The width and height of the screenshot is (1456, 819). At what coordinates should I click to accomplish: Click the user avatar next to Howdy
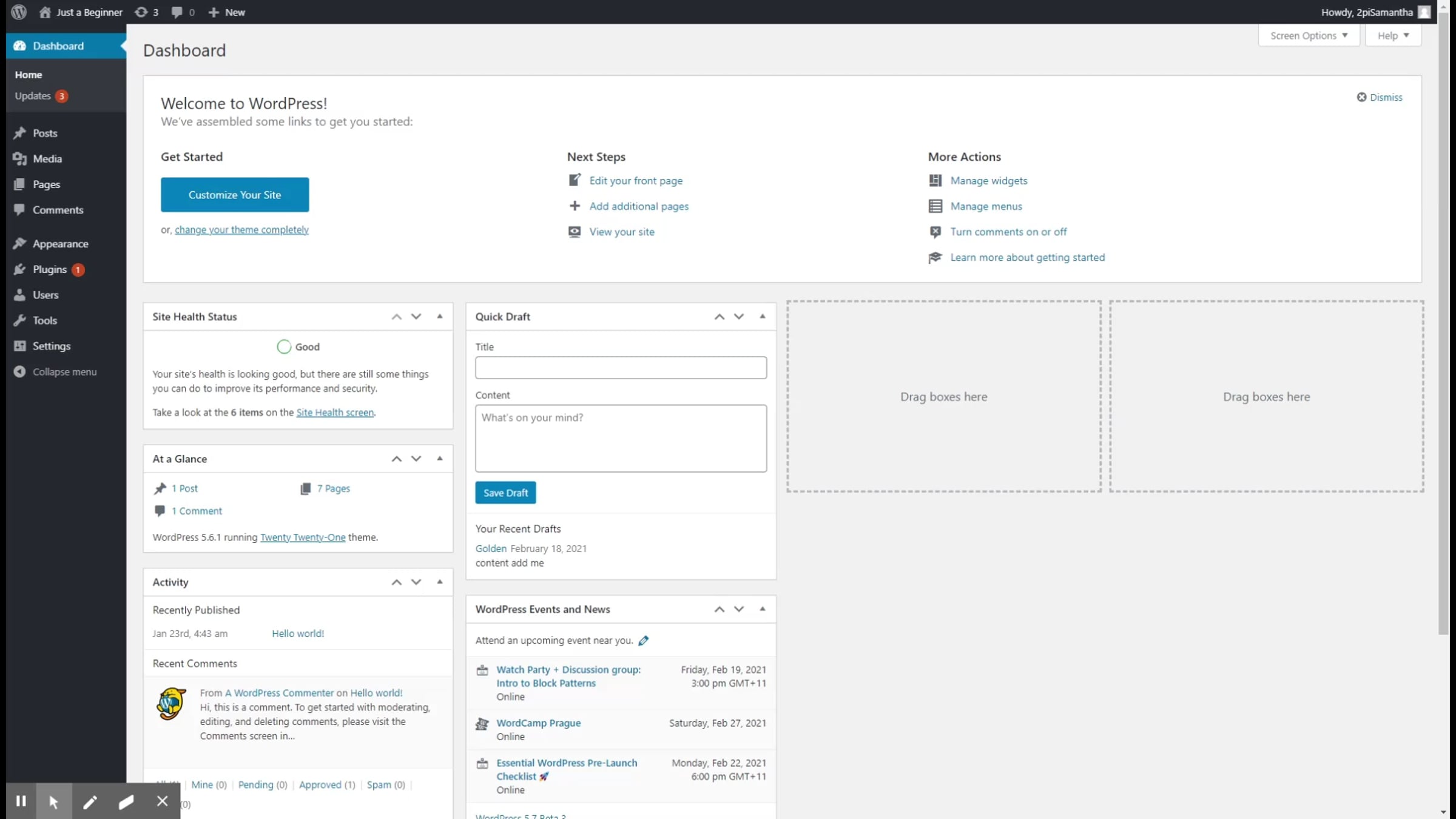pyautogui.click(x=1424, y=12)
